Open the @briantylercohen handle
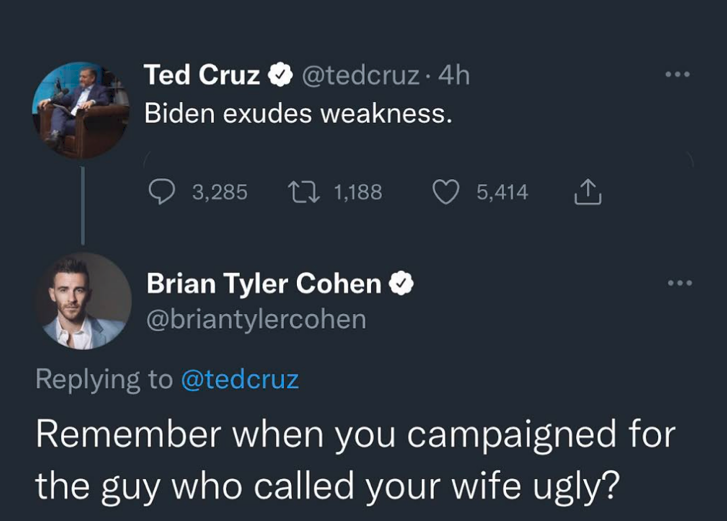Screen dimensions: 727x521 (x=256, y=319)
